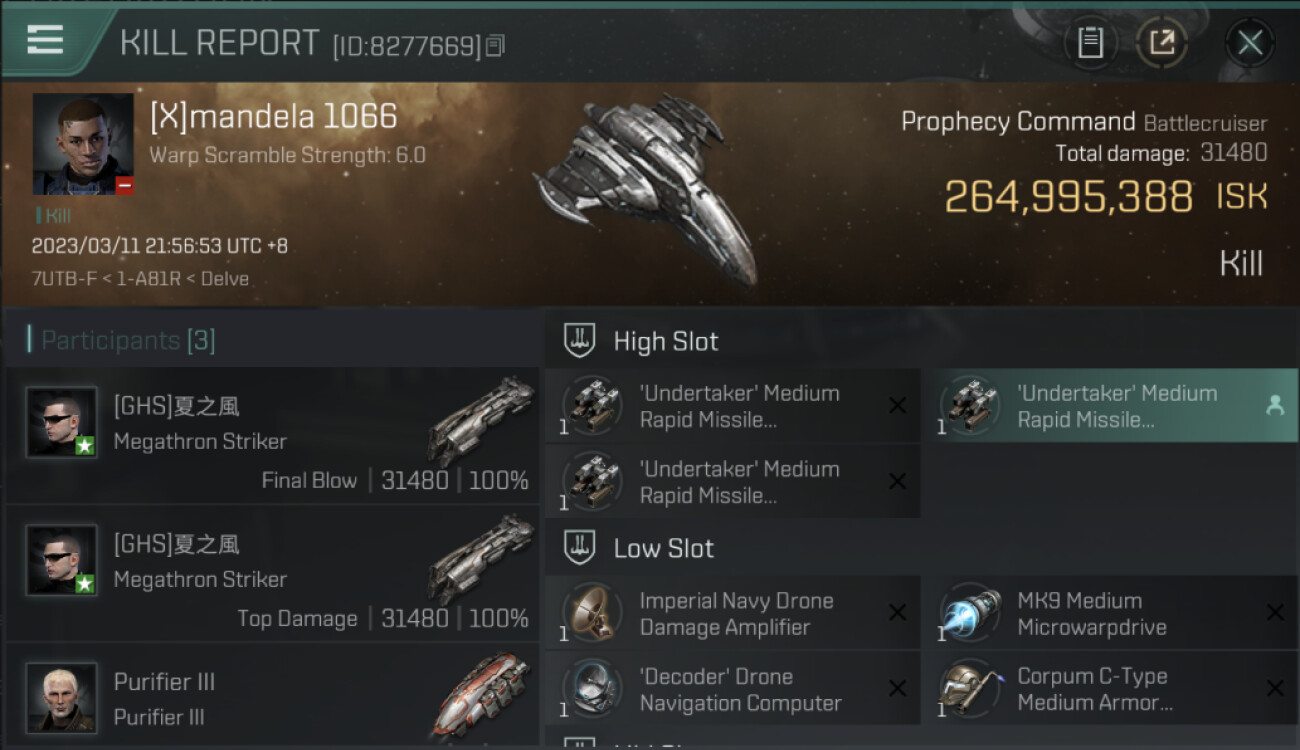Open the Top Damage Megathron Striker entry
The image size is (1300, 750).
273,573
